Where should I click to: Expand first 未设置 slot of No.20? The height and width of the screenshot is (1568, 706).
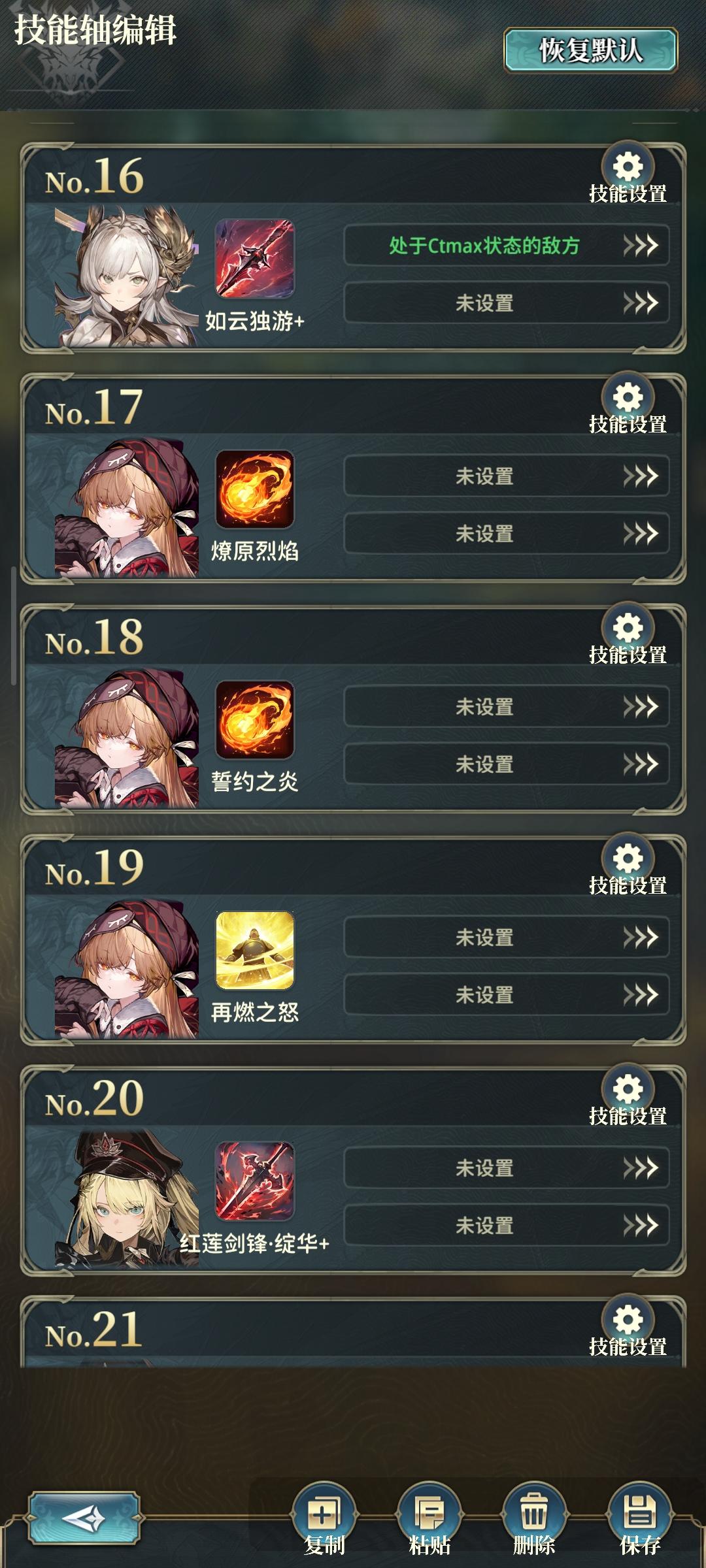coord(507,1168)
